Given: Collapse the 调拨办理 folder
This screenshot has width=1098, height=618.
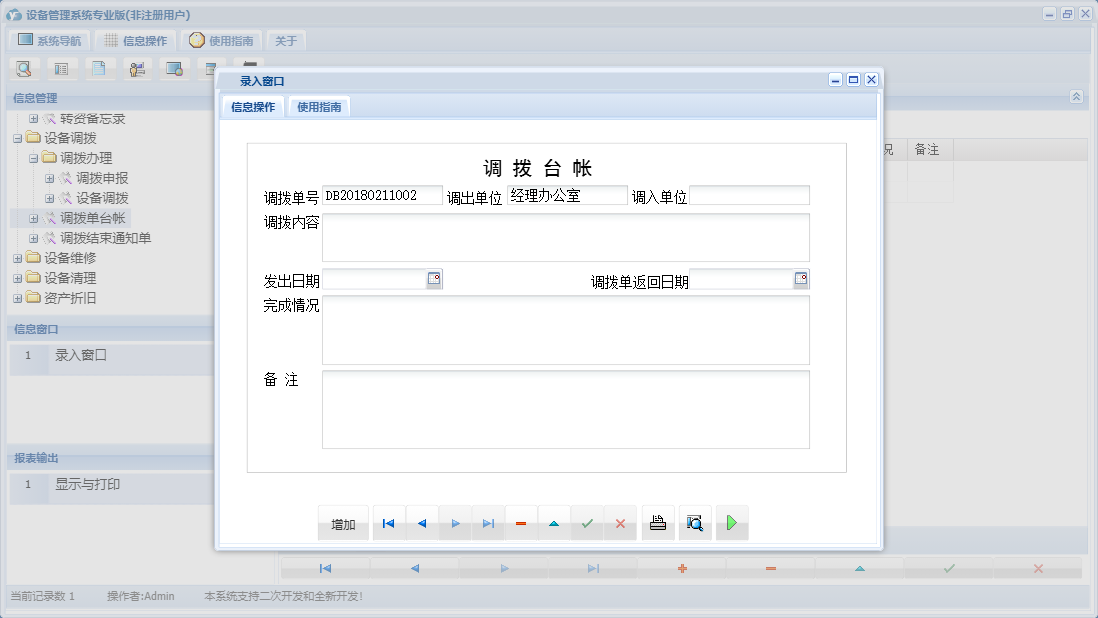Looking at the screenshot, I should pyautogui.click(x=32, y=158).
